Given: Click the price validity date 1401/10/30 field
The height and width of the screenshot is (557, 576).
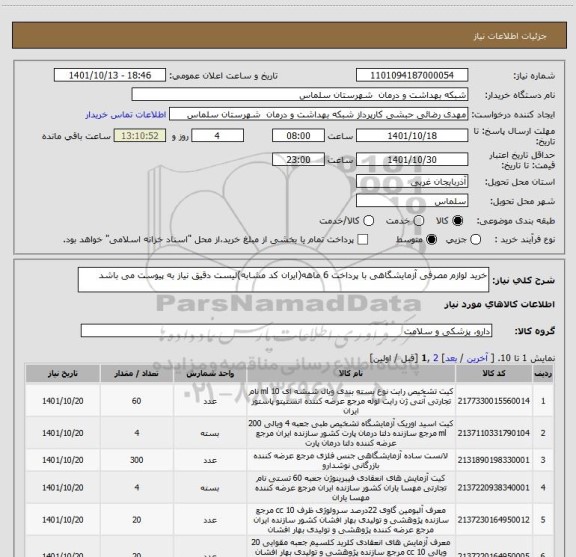Looking at the screenshot, I should click(412, 159).
